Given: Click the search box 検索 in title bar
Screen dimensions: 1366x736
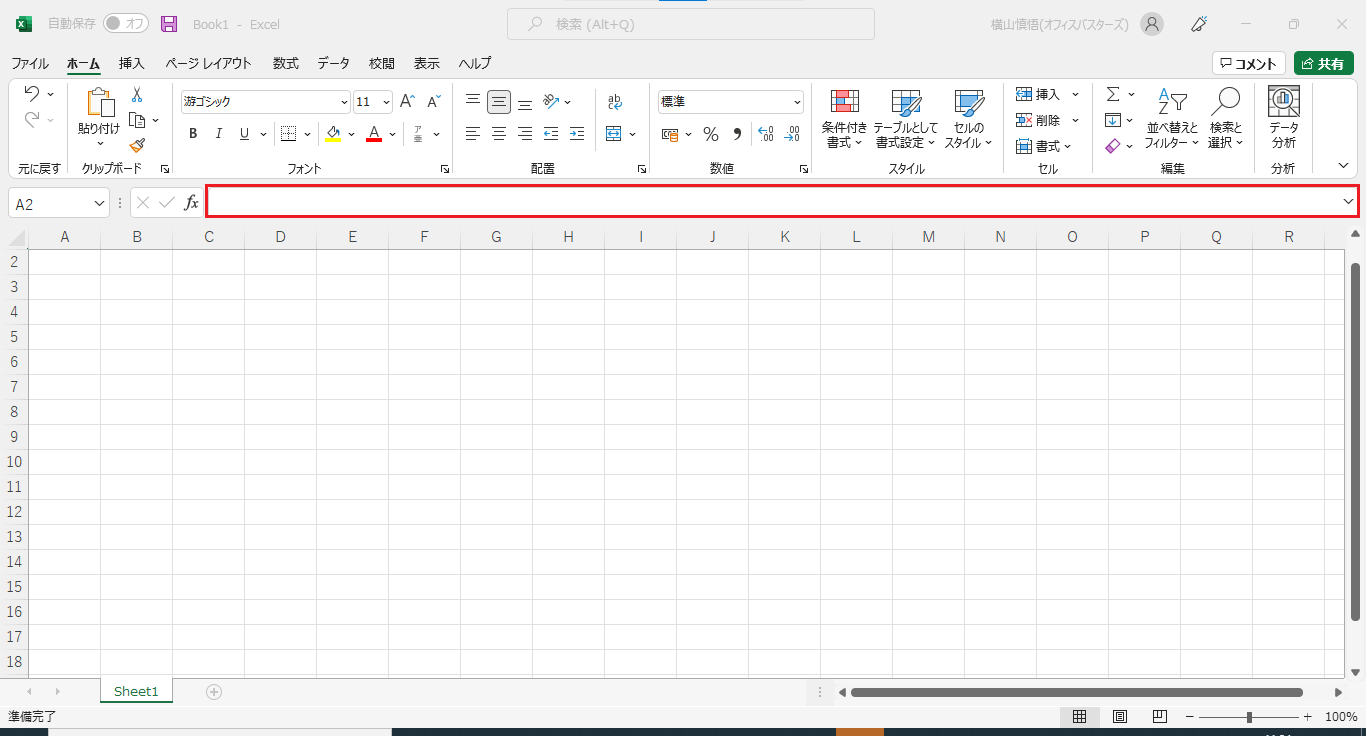Looking at the screenshot, I should (690, 24).
